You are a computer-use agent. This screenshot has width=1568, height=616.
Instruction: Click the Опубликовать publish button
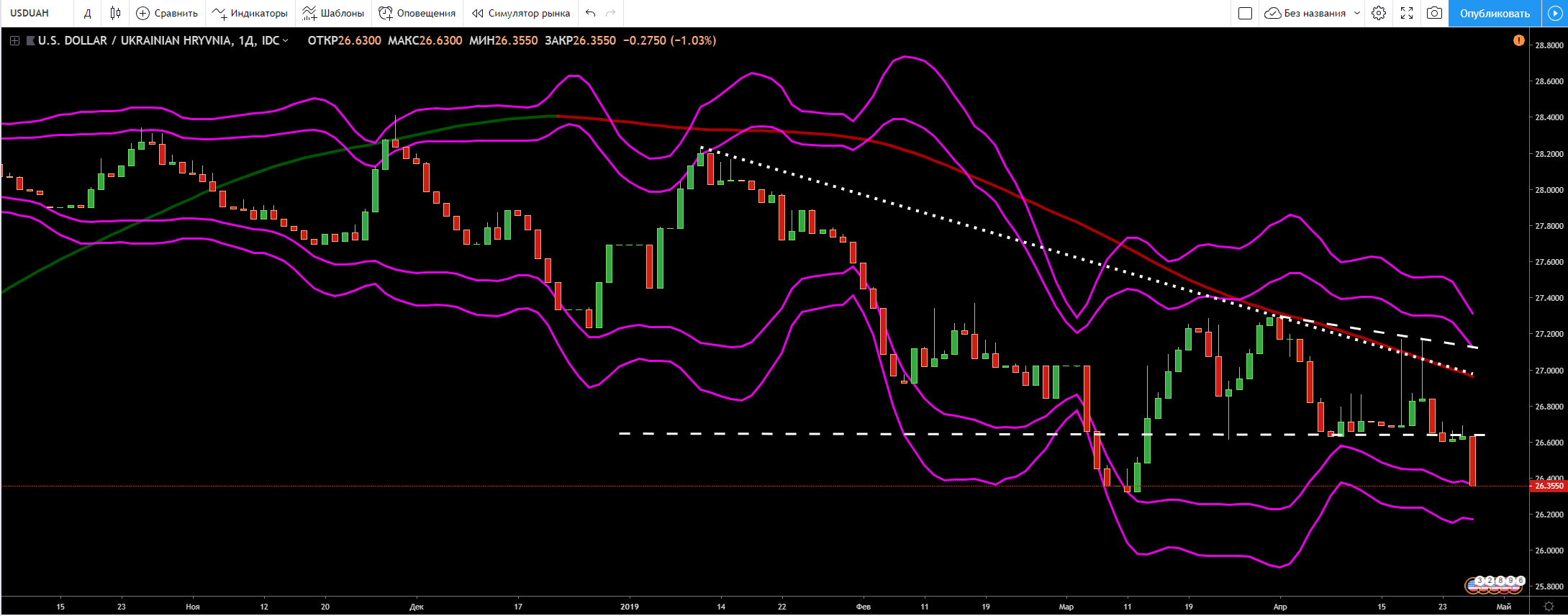[x=1495, y=13]
